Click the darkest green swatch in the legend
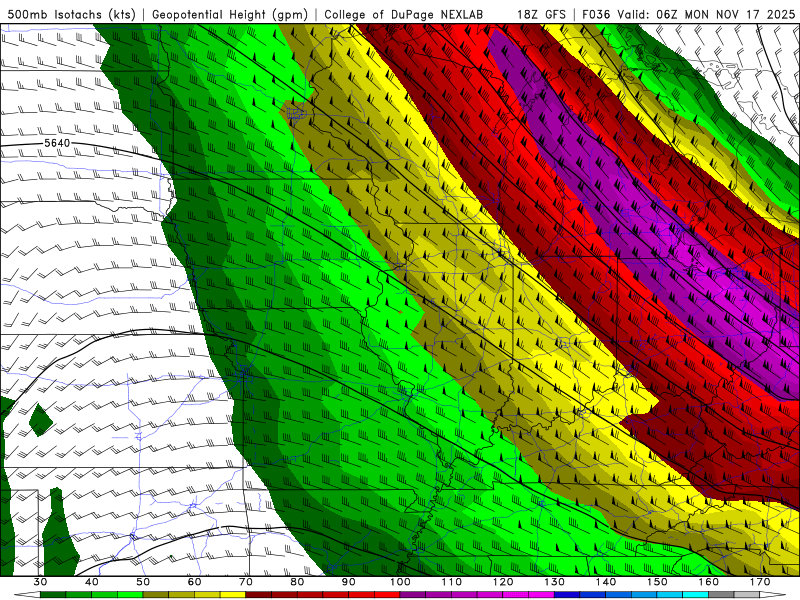The image size is (800, 600). pyautogui.click(x=53, y=594)
